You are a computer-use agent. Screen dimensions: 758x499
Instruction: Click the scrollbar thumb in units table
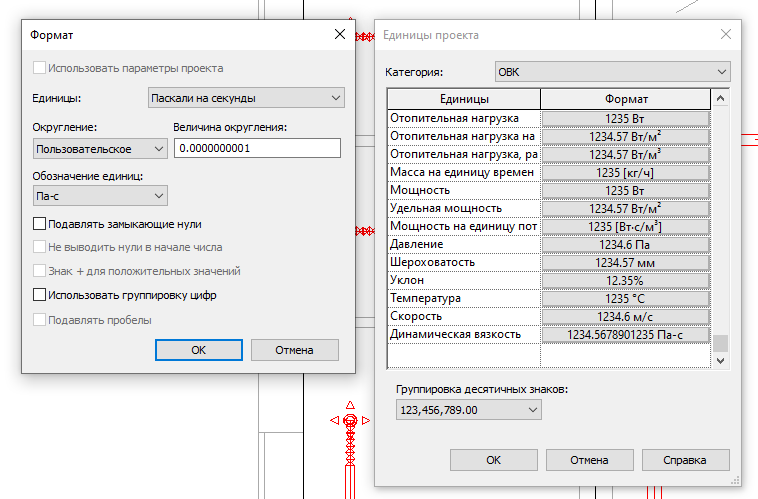(720, 343)
